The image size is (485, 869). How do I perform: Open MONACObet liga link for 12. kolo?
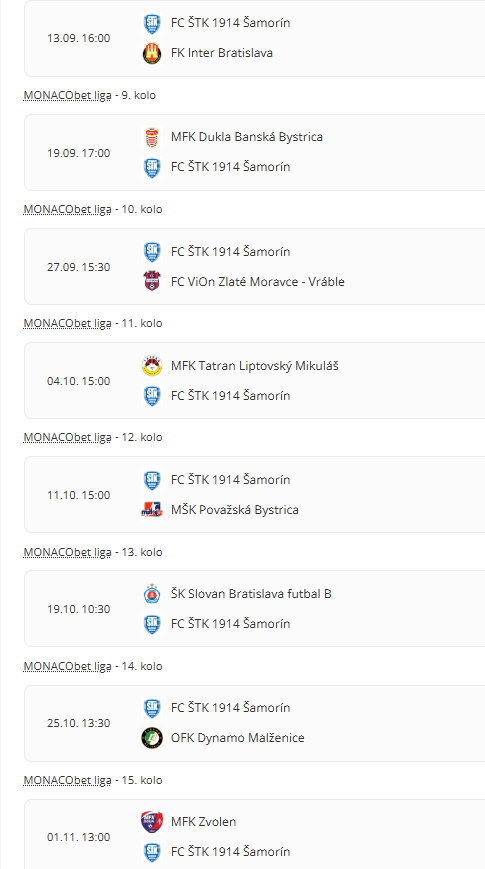(68, 437)
